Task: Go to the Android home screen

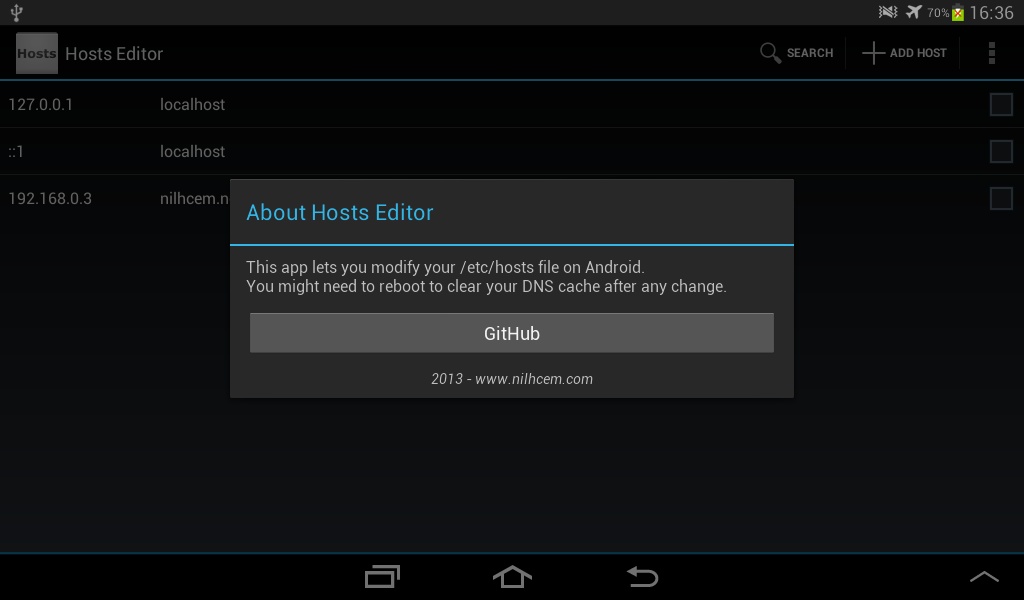Action: pyautogui.click(x=512, y=576)
